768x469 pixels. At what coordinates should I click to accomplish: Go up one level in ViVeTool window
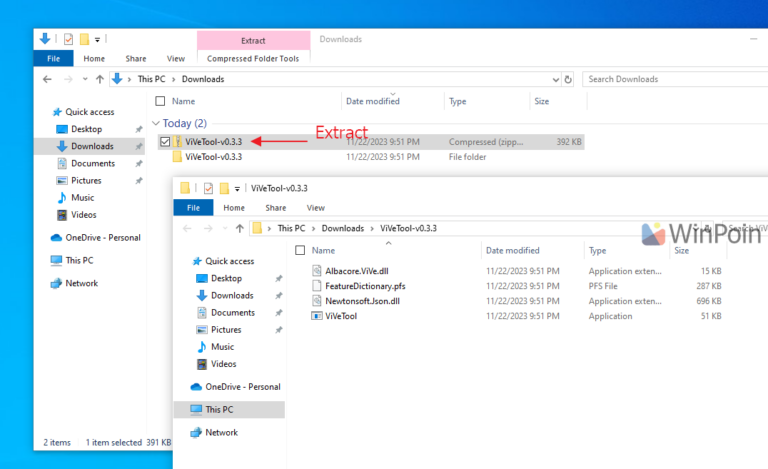[x=240, y=228]
